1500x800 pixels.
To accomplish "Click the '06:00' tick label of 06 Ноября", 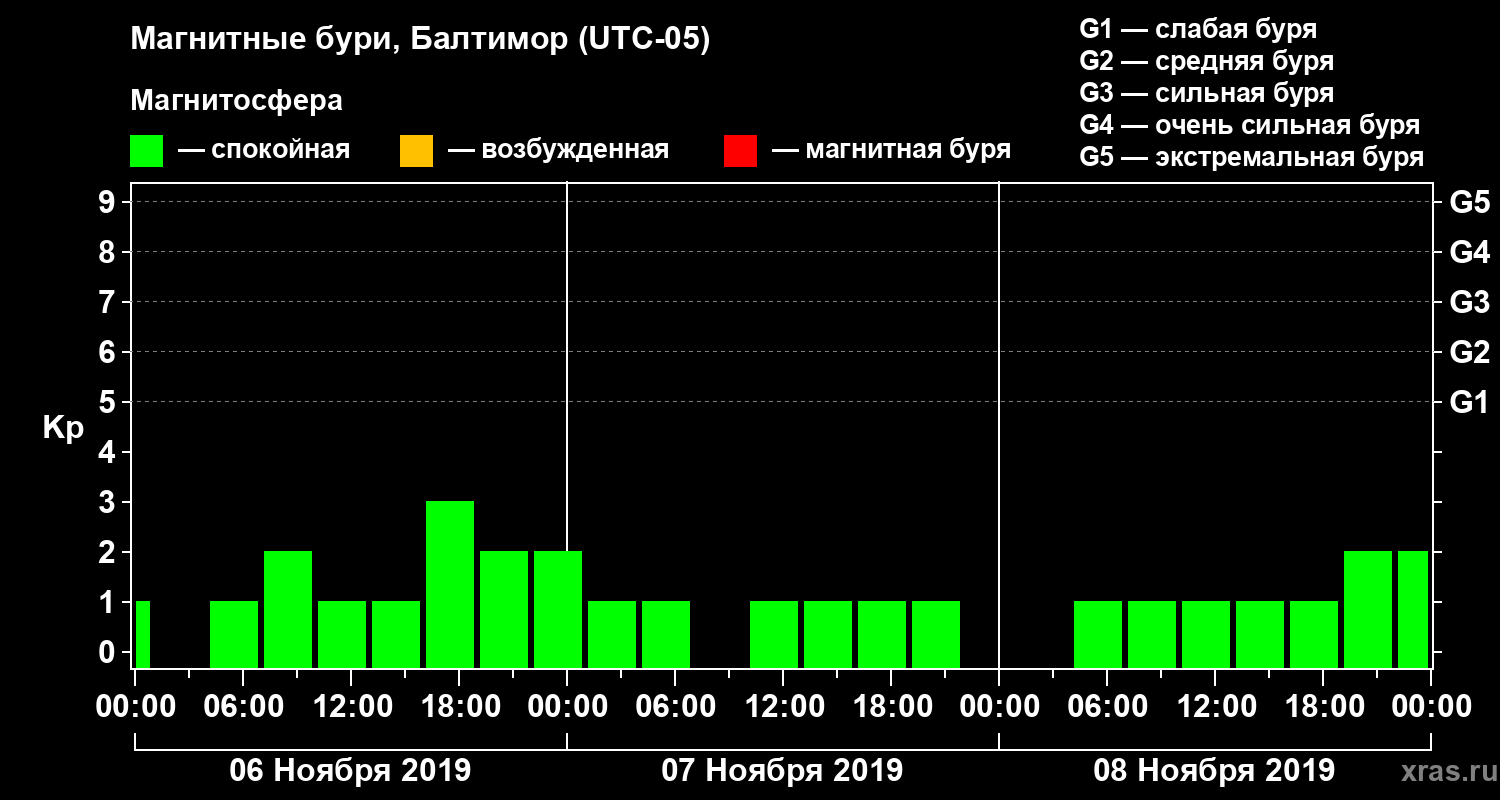I will [x=242, y=707].
